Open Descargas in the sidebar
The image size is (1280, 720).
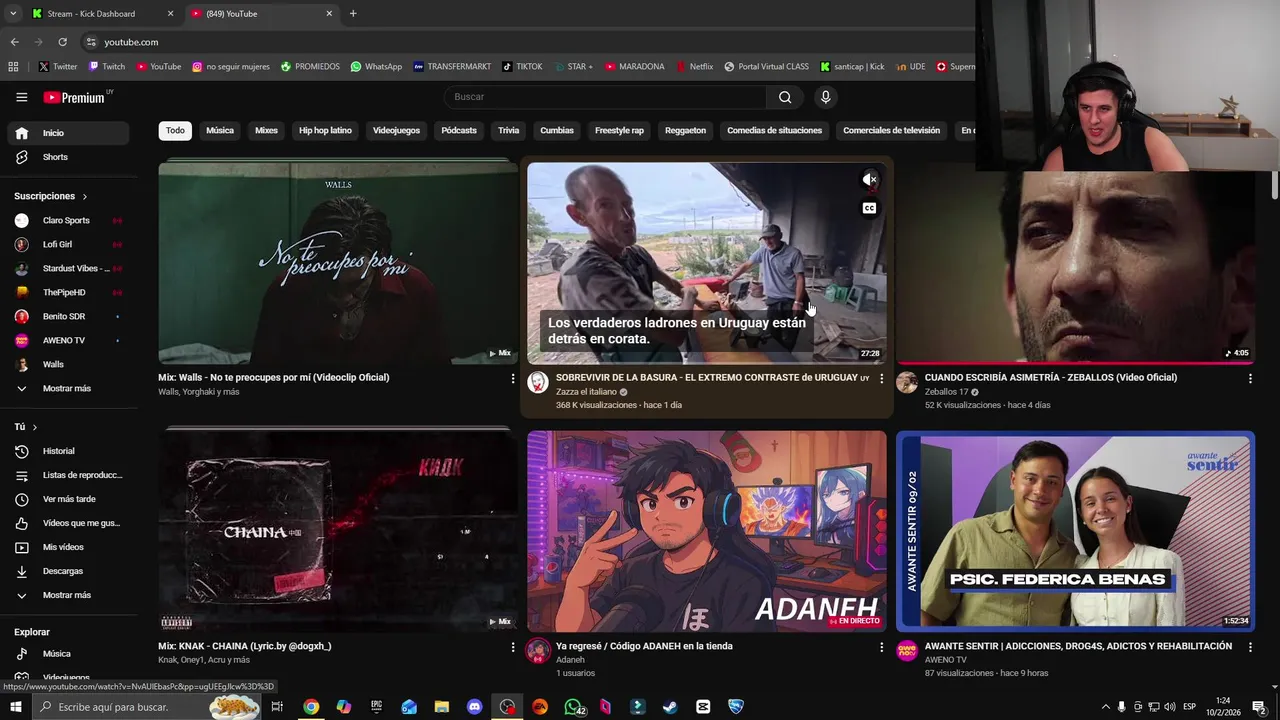pyautogui.click(x=68, y=571)
